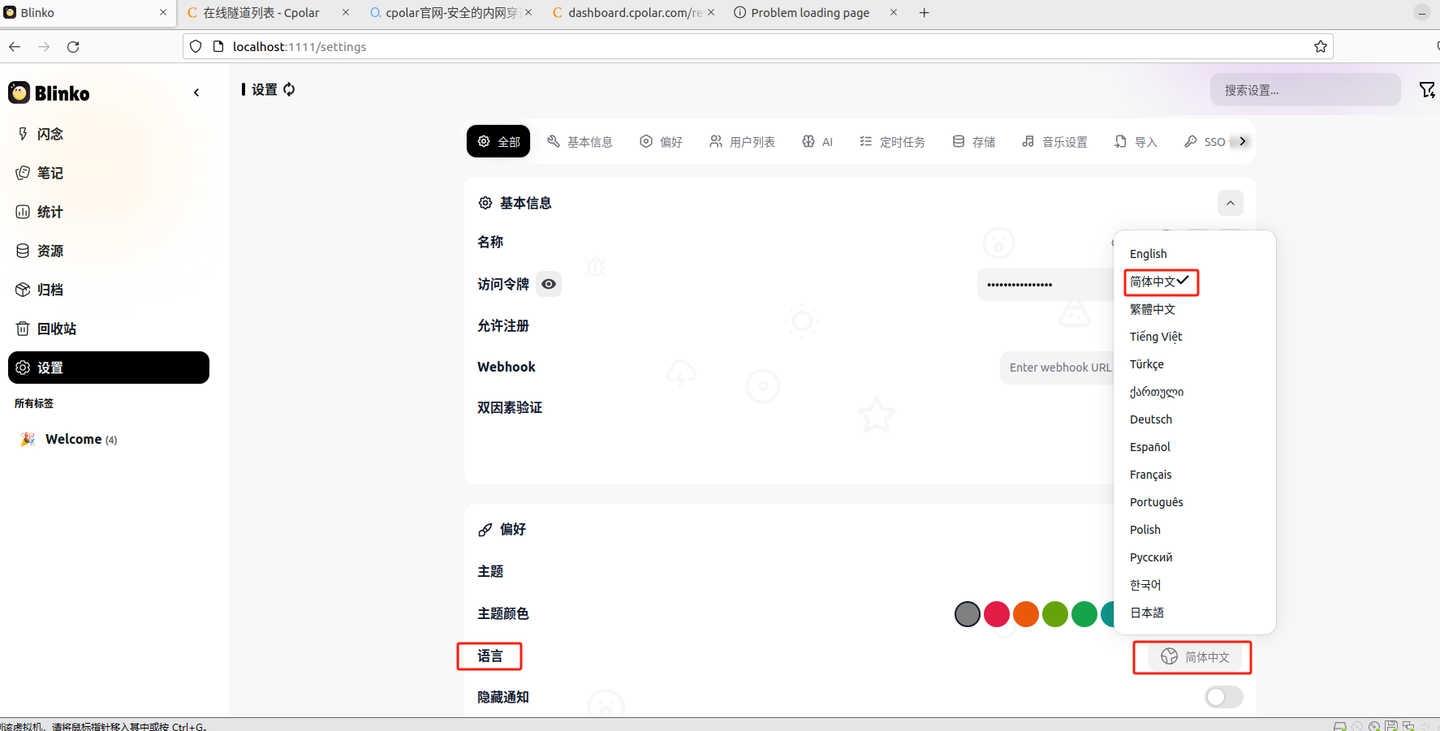Viewport: 1440px width, 731px height.
Task: Open the 统计 statistics page
Action: (50, 211)
